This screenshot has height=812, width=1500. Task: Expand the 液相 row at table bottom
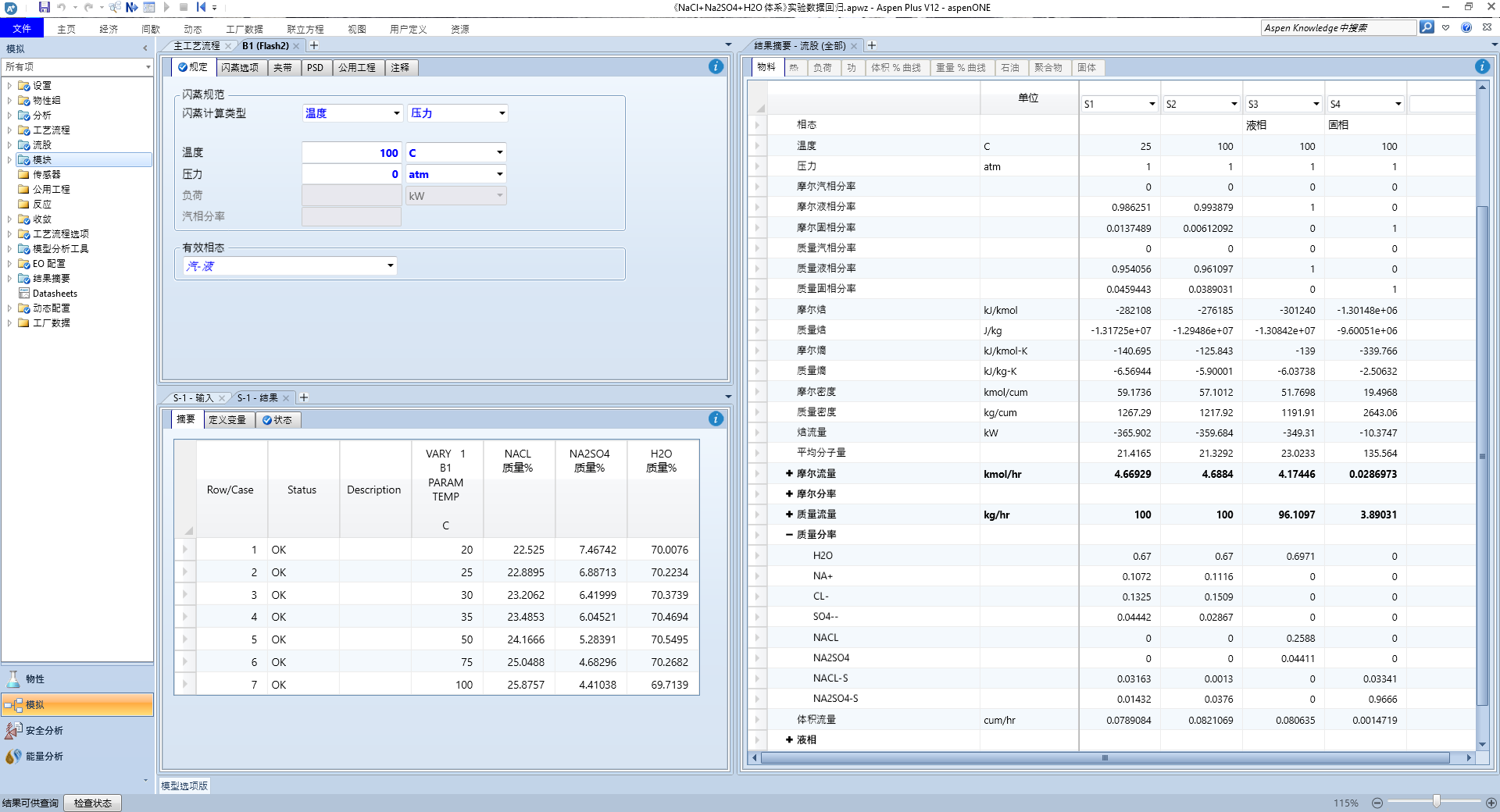tap(789, 740)
